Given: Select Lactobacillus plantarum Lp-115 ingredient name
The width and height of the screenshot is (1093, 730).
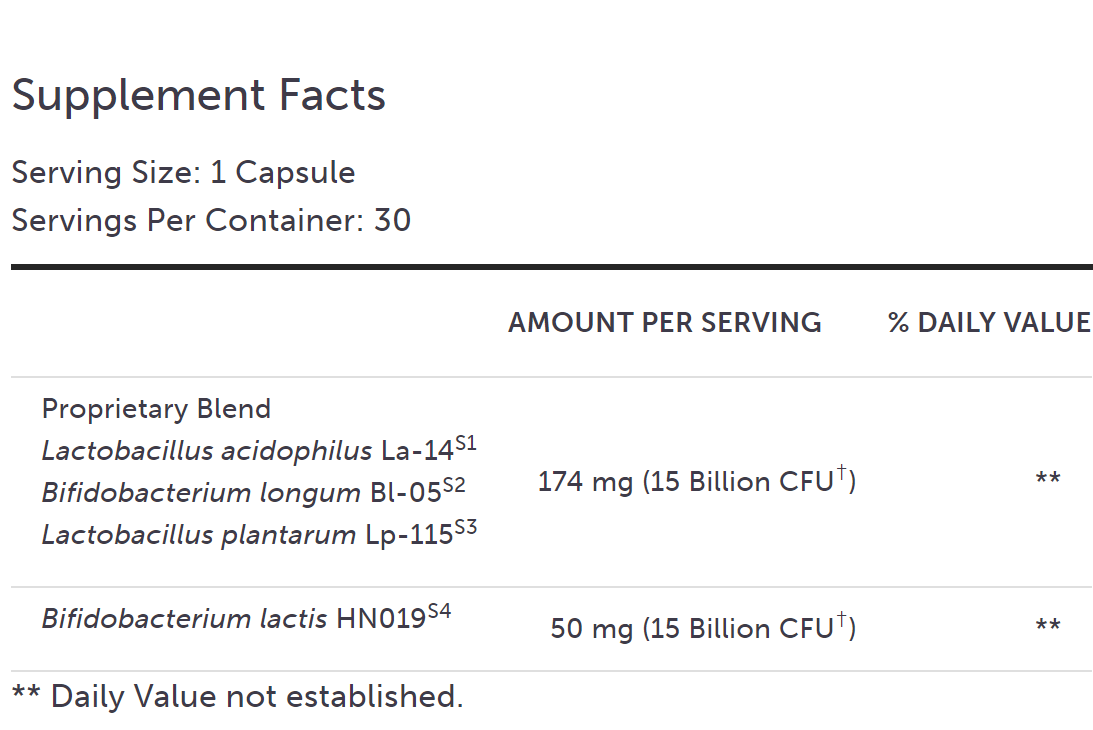Looking at the screenshot, I should pos(247,535).
